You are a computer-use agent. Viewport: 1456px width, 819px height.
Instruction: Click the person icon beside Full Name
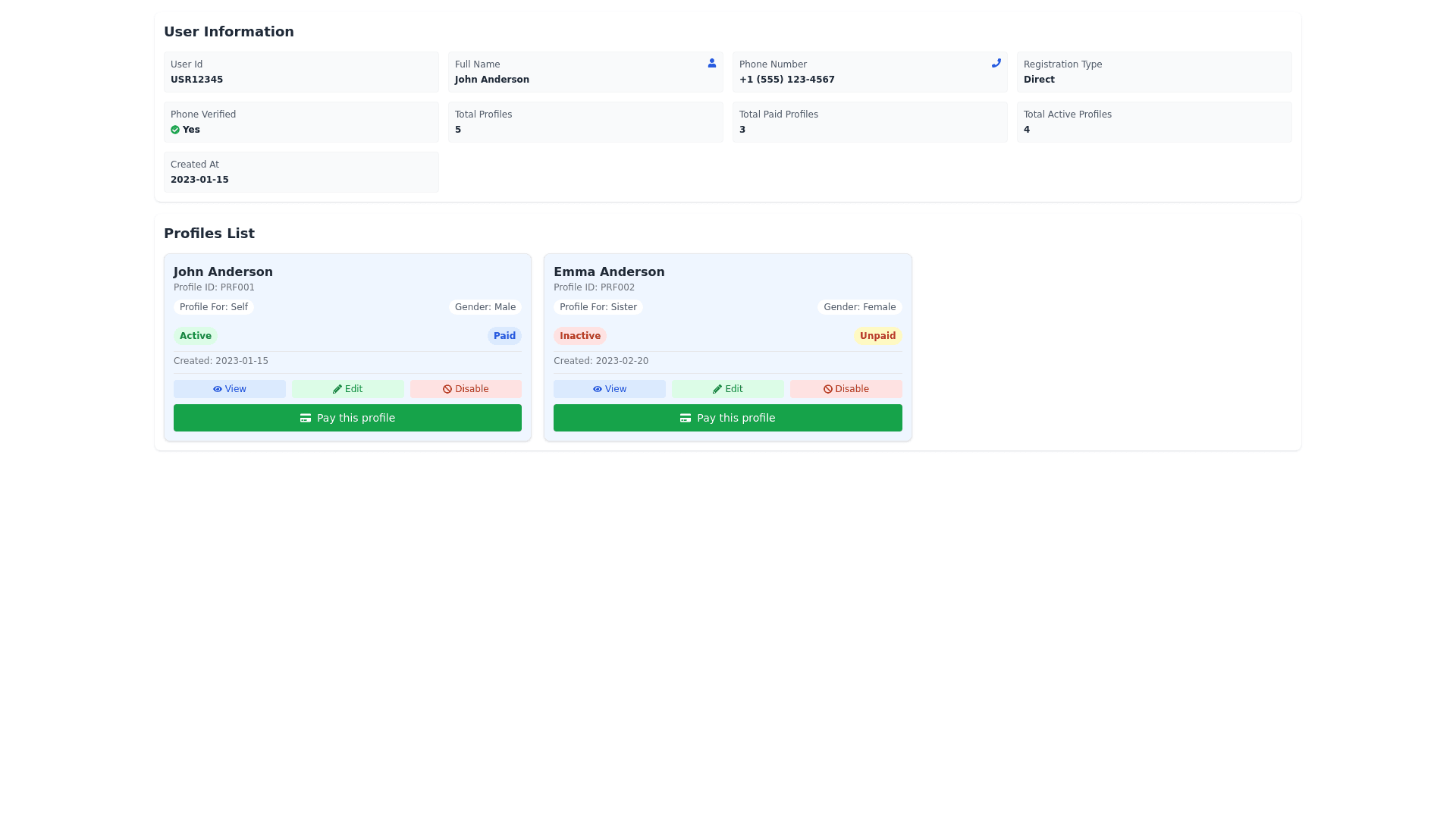[x=711, y=63]
